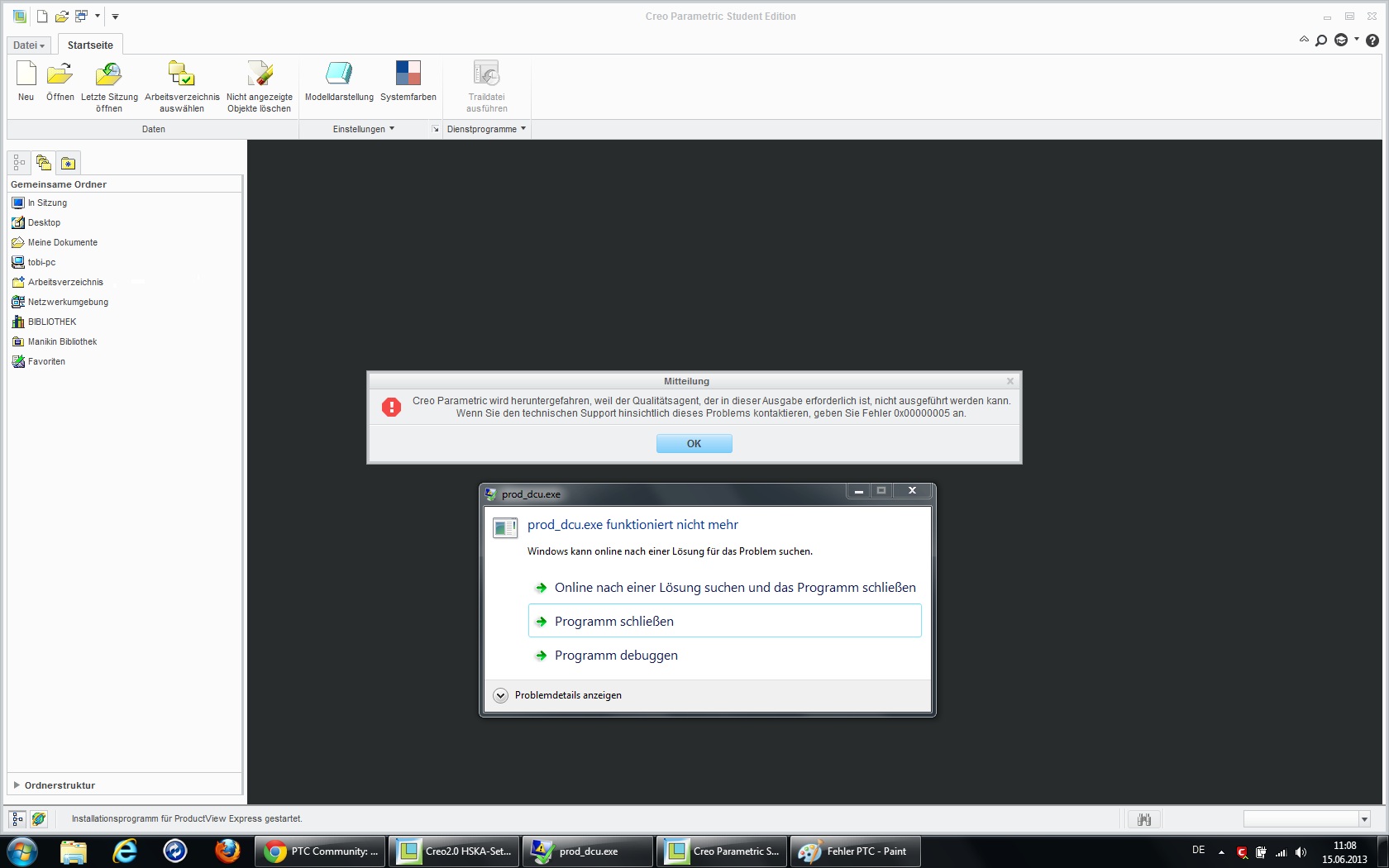Show hidden tray icons arrow
The image size is (1389, 868).
1221,852
